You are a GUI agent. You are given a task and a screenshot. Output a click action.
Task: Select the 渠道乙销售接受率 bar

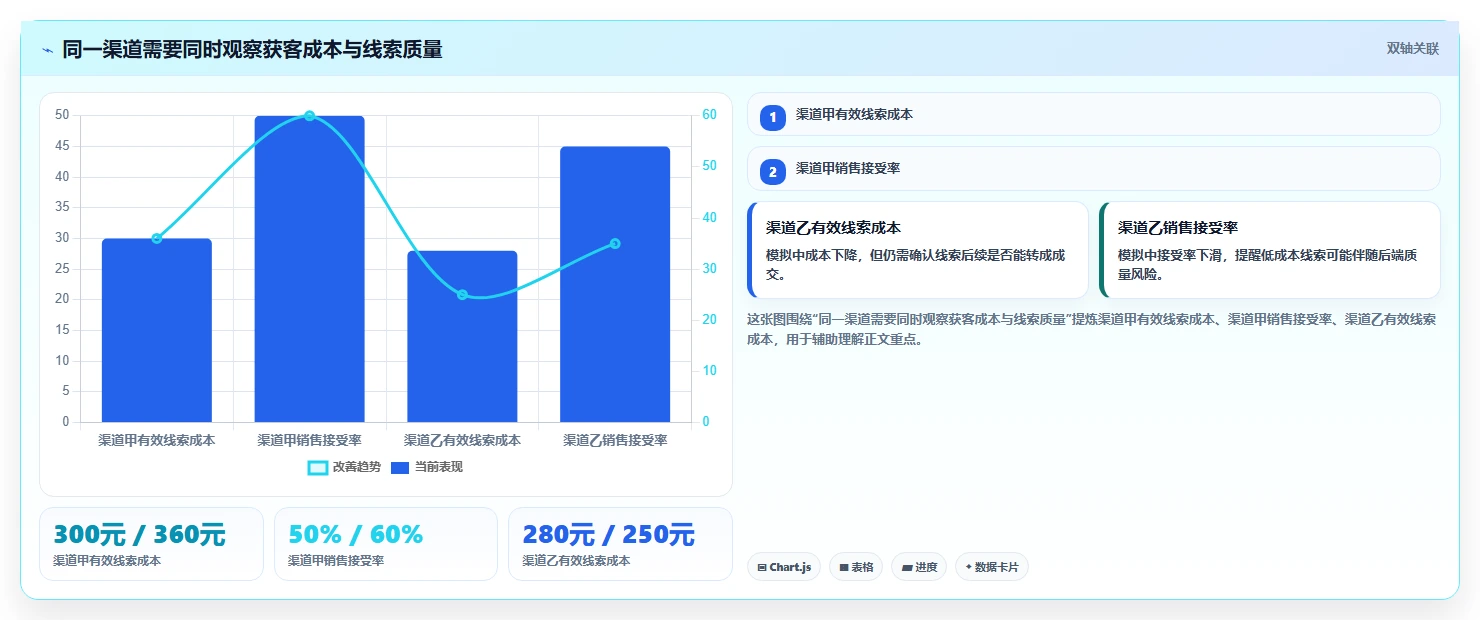[615, 284]
